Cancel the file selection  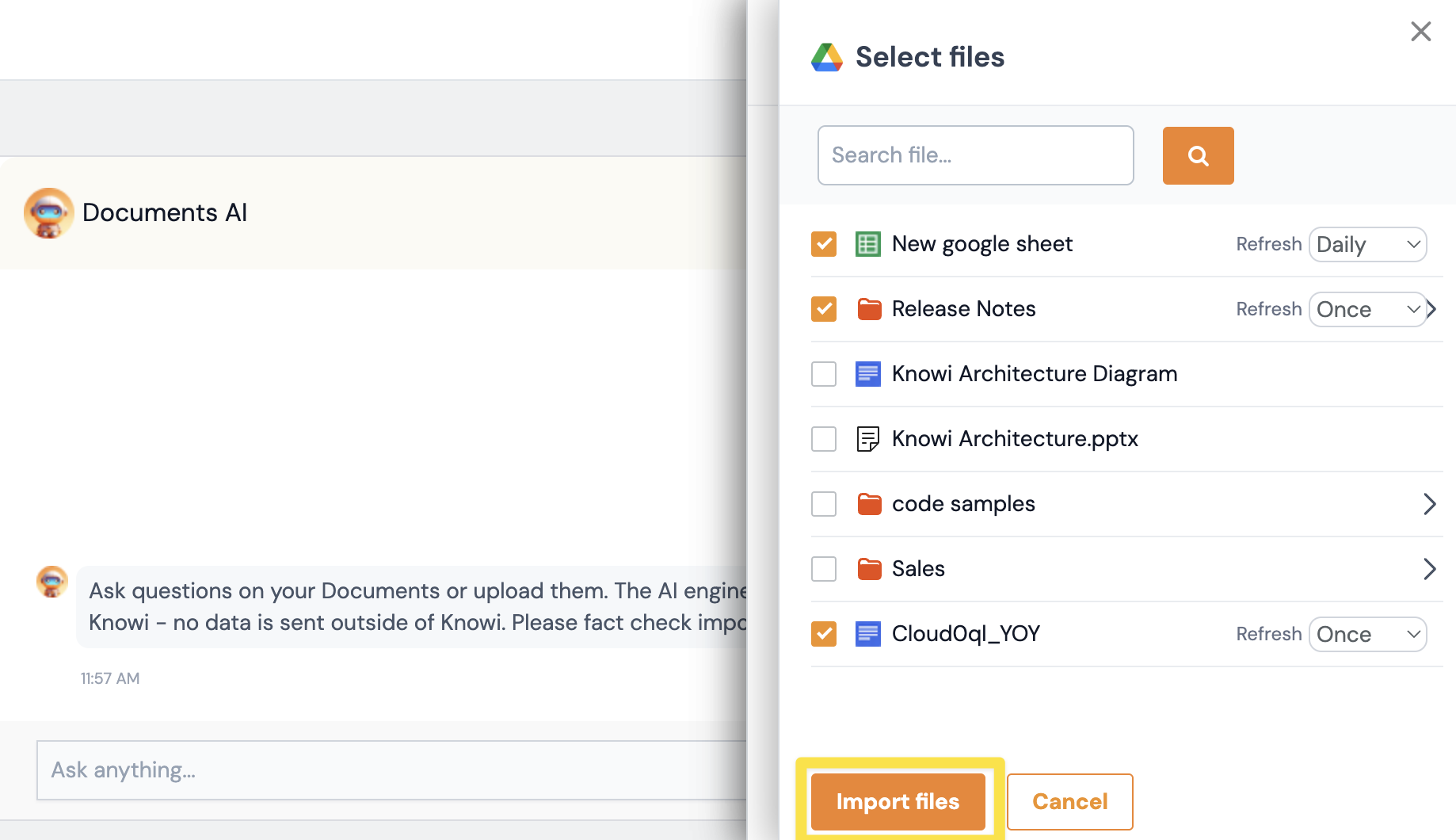tap(1069, 801)
